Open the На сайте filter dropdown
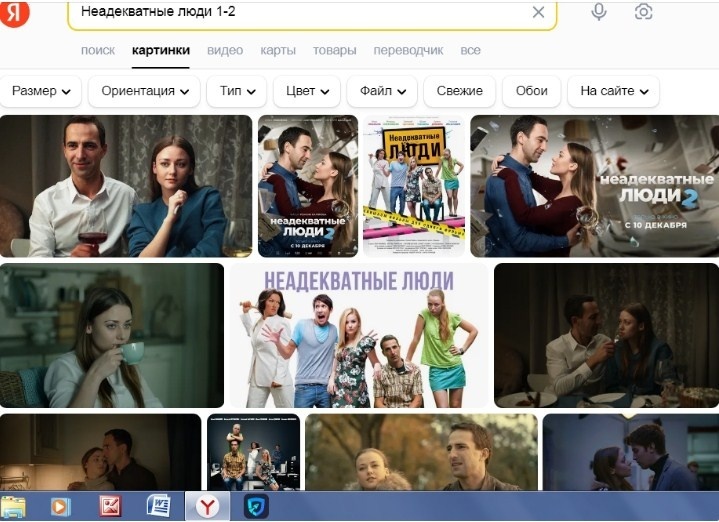Viewport: 719px width, 522px height. (x=614, y=91)
